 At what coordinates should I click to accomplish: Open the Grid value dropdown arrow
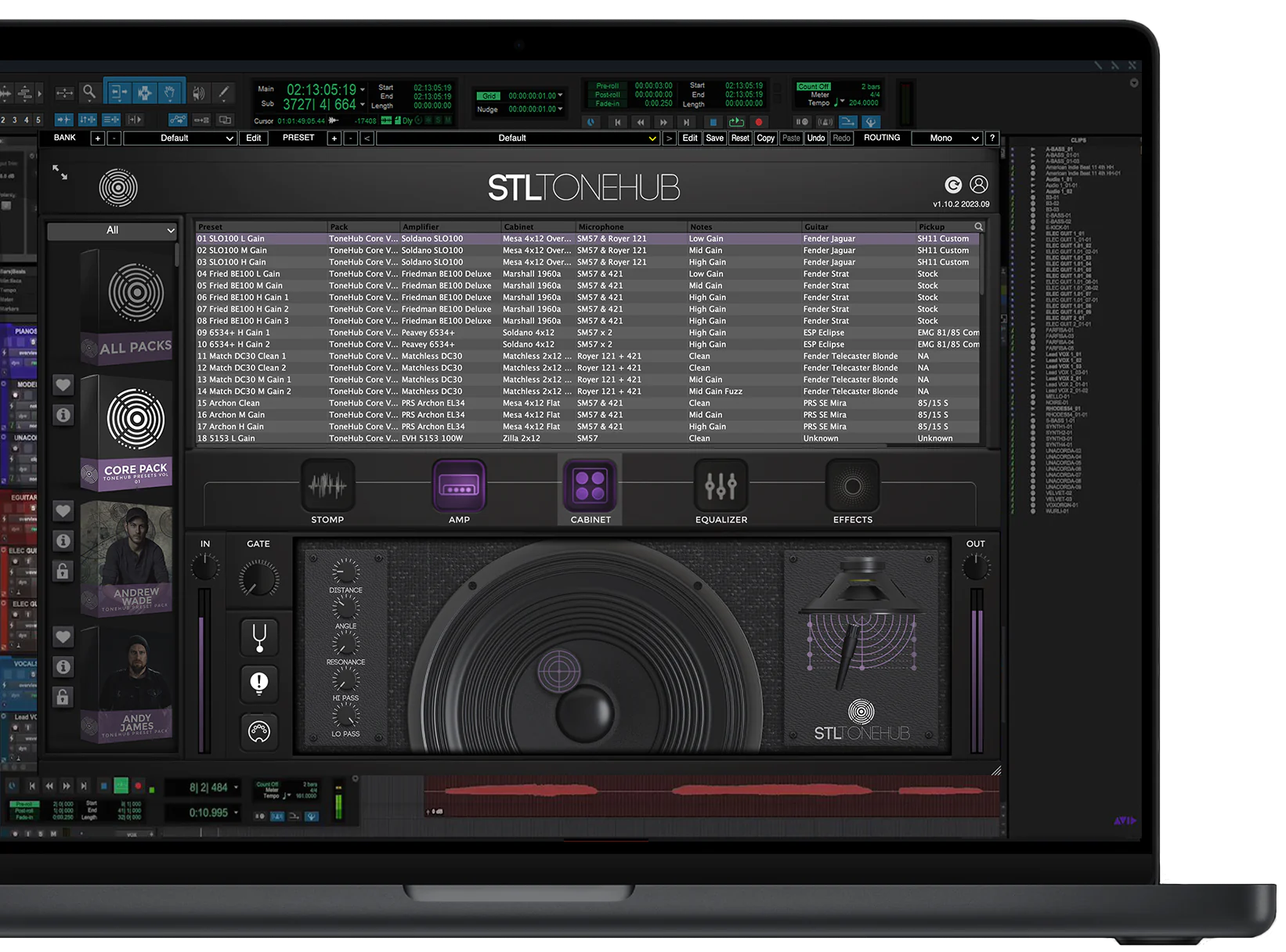click(x=560, y=96)
